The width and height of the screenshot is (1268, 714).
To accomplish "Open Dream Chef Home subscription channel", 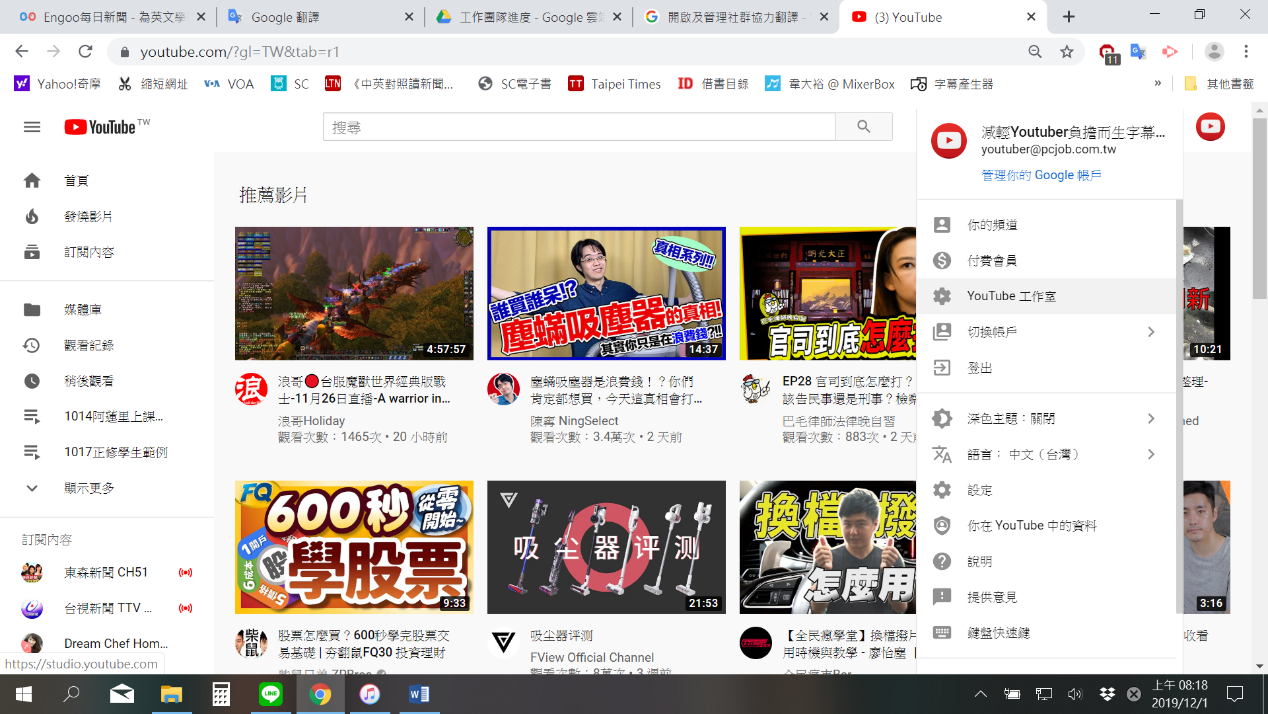I will pyautogui.click(x=107, y=644).
